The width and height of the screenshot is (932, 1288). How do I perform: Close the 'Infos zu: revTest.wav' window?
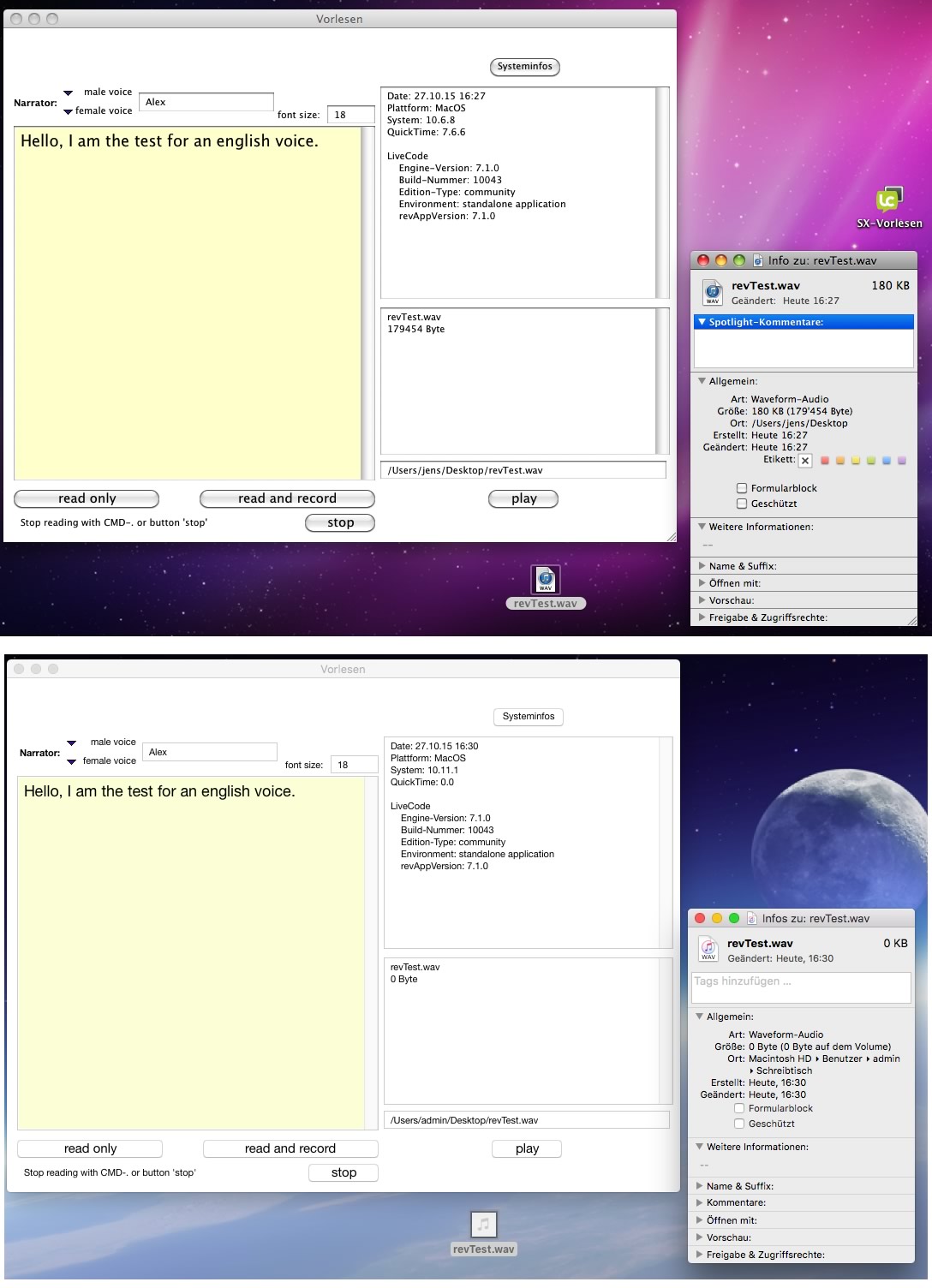coord(700,918)
